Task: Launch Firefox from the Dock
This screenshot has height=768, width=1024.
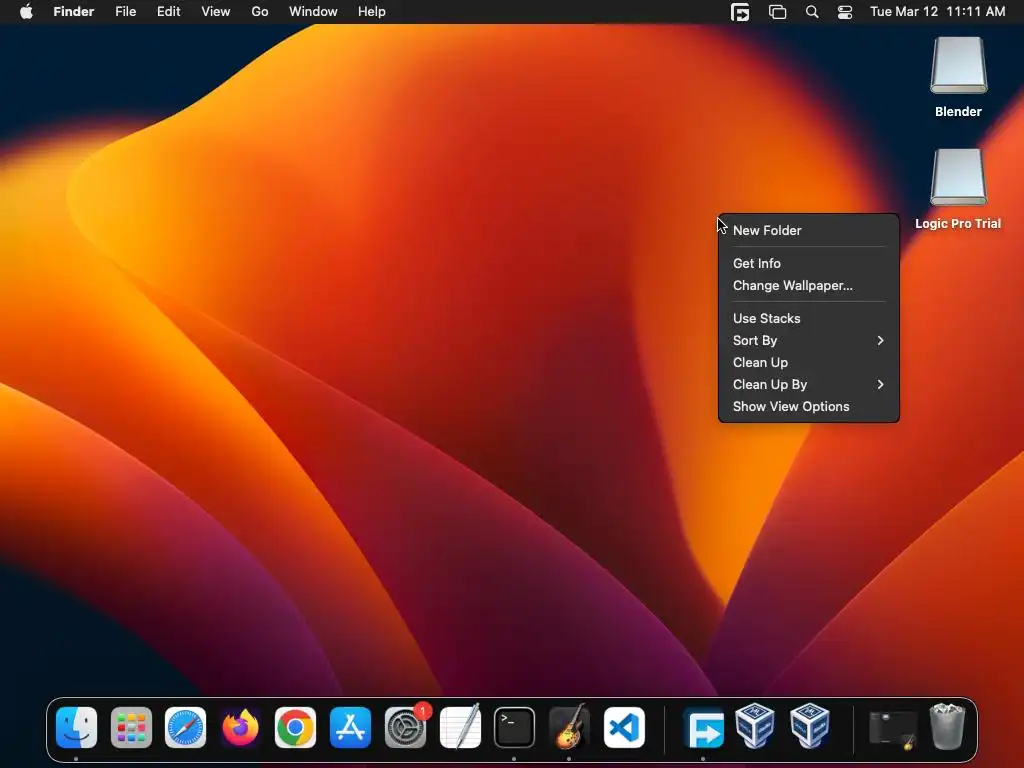Action: click(x=240, y=727)
